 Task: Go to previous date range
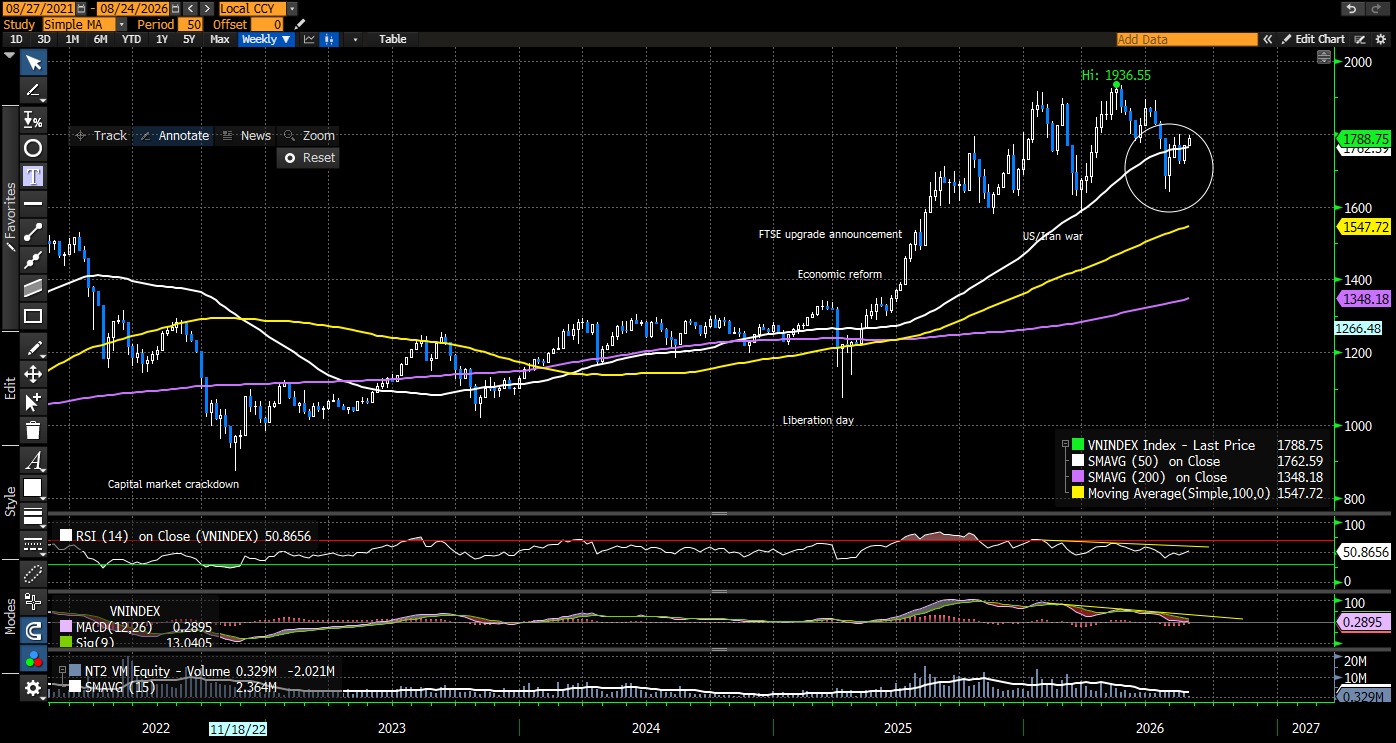190,8
